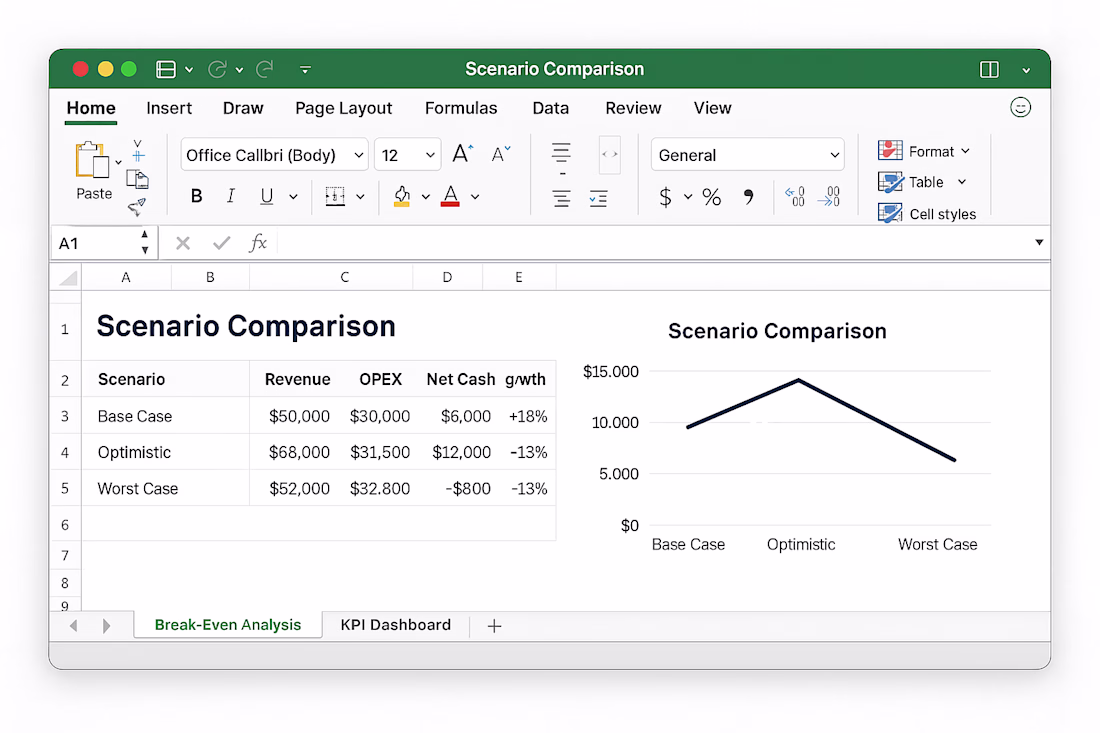Viewport: 1100px width, 733px height.
Task: Click the previous sheet arrow
Action: pos(74,626)
